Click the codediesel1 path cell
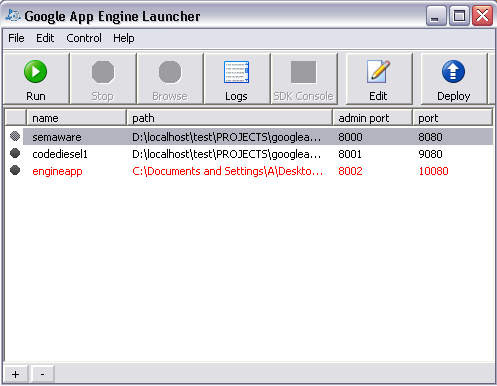This screenshot has height=386, width=497. pyautogui.click(x=227, y=154)
